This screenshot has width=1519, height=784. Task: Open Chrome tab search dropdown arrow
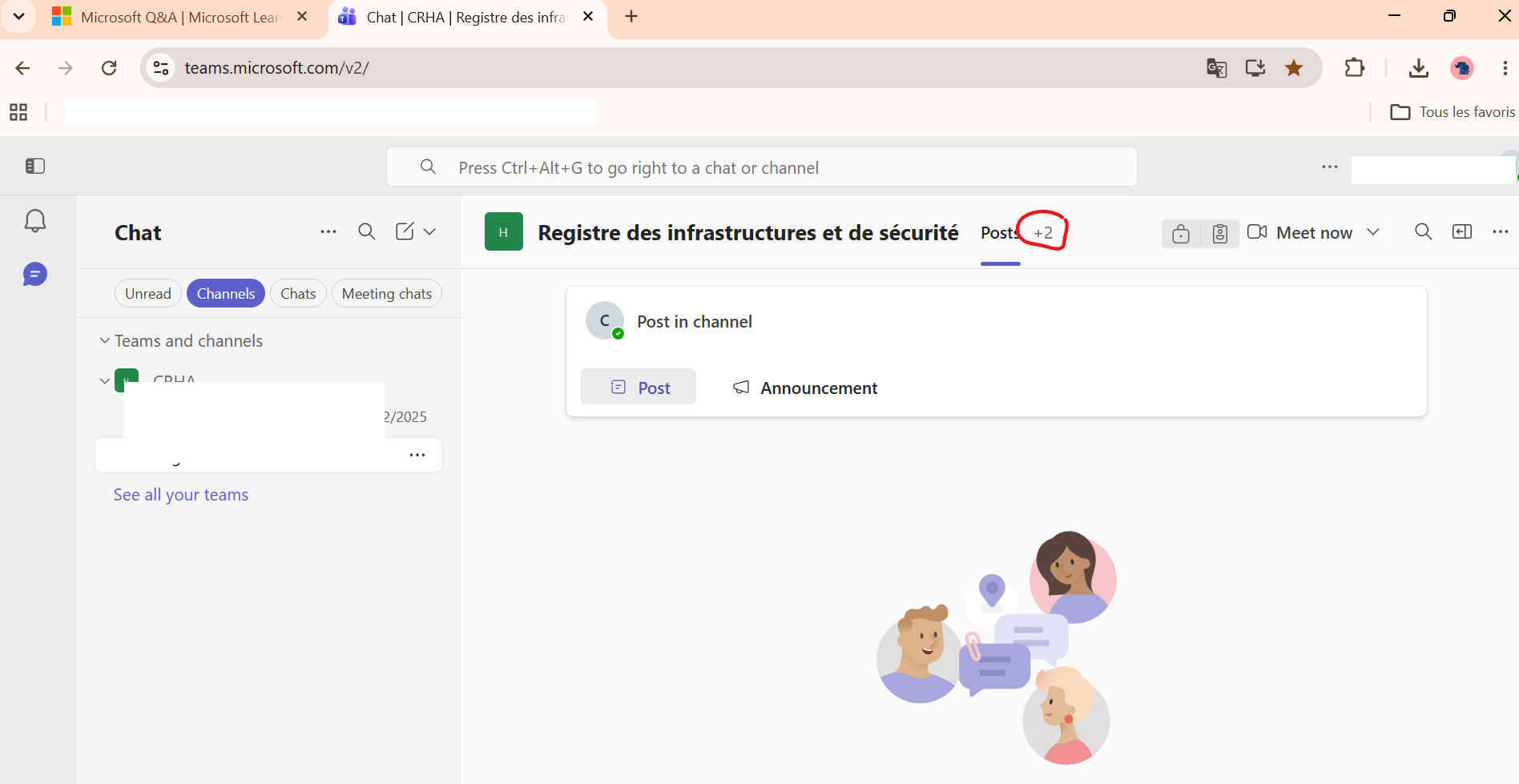click(x=18, y=16)
